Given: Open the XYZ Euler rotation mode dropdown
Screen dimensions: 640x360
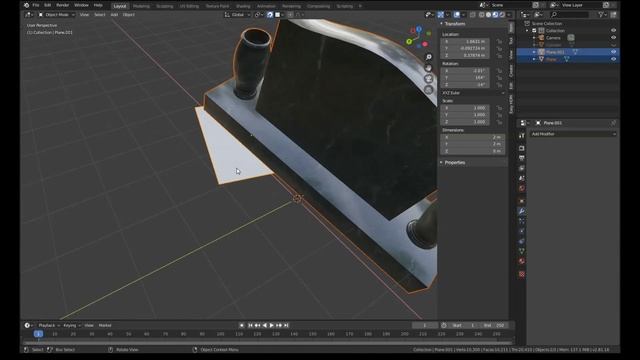Looking at the screenshot, I should click(x=473, y=93).
